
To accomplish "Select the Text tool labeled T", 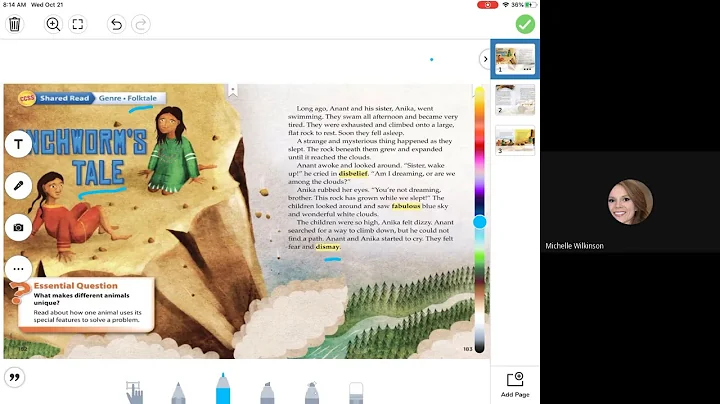I will (x=18, y=144).
